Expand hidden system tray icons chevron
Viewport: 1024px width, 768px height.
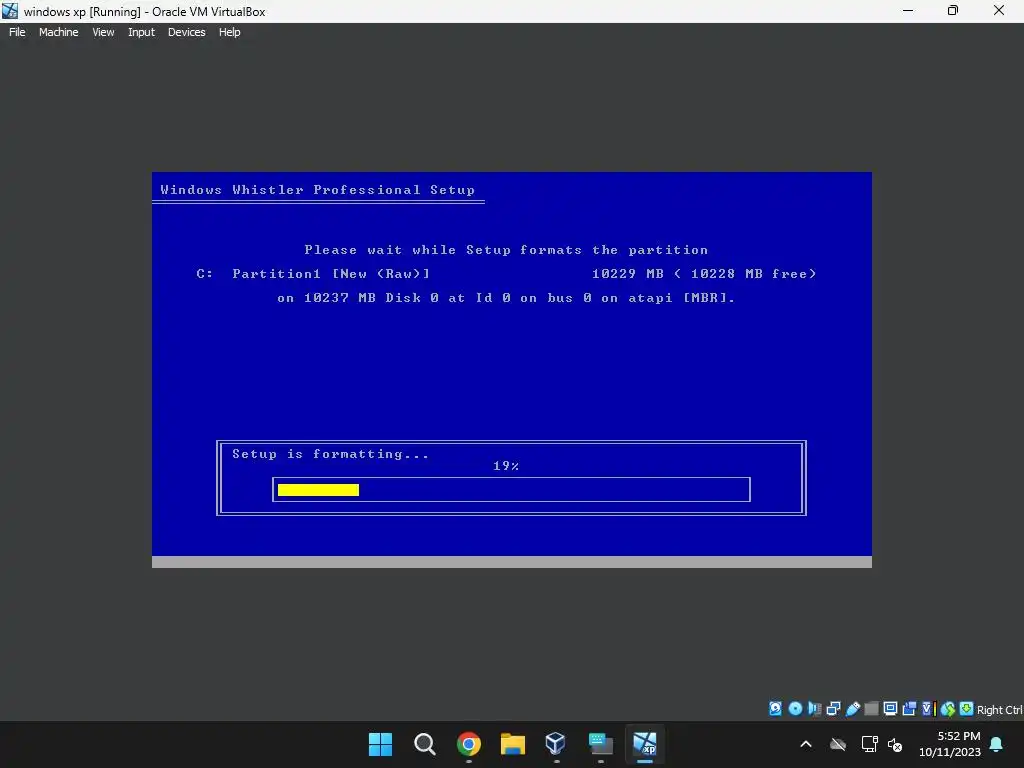pyautogui.click(x=806, y=744)
